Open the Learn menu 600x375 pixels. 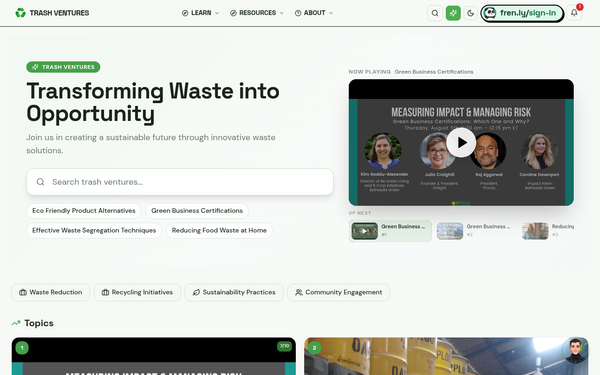tap(201, 13)
